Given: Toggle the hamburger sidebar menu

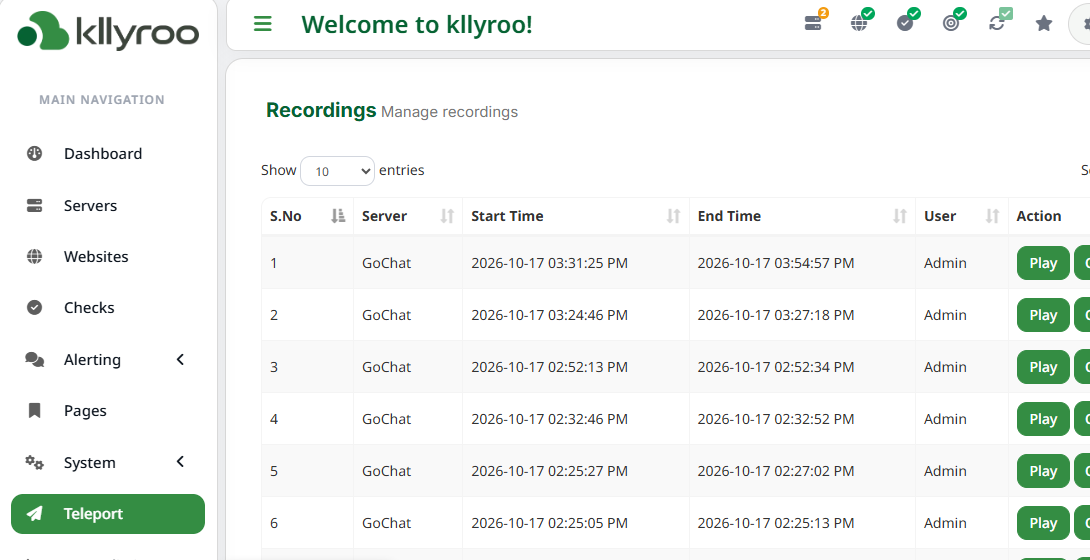Looking at the screenshot, I should (263, 24).
